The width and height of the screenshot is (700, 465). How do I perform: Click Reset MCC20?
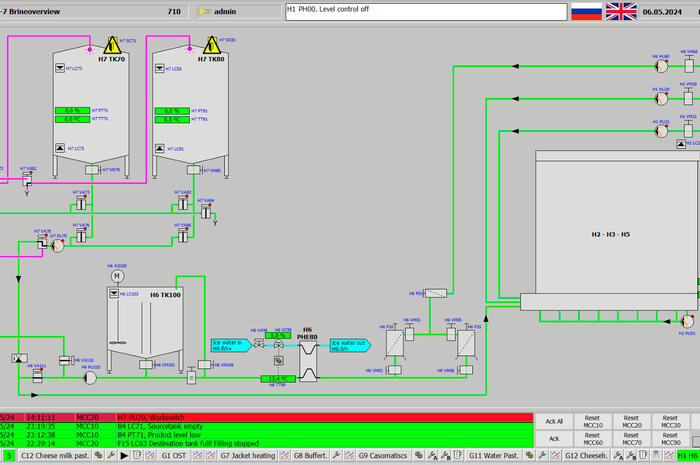click(631, 421)
